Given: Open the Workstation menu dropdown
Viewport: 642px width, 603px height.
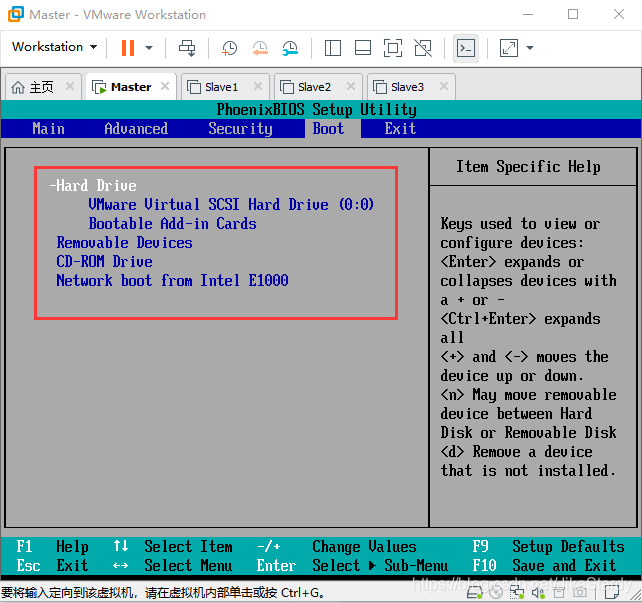Looking at the screenshot, I should pyautogui.click(x=54, y=47).
